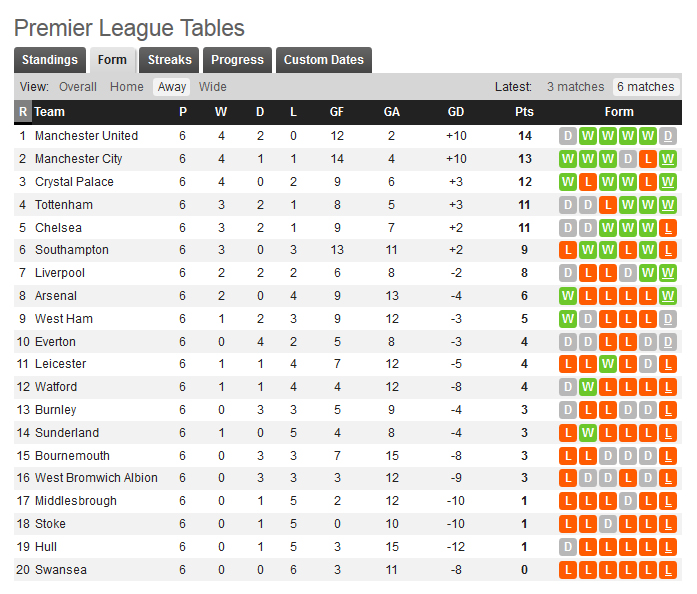This screenshot has width=697, height=594.
Task: Switch view to Overall
Action: click(x=78, y=87)
